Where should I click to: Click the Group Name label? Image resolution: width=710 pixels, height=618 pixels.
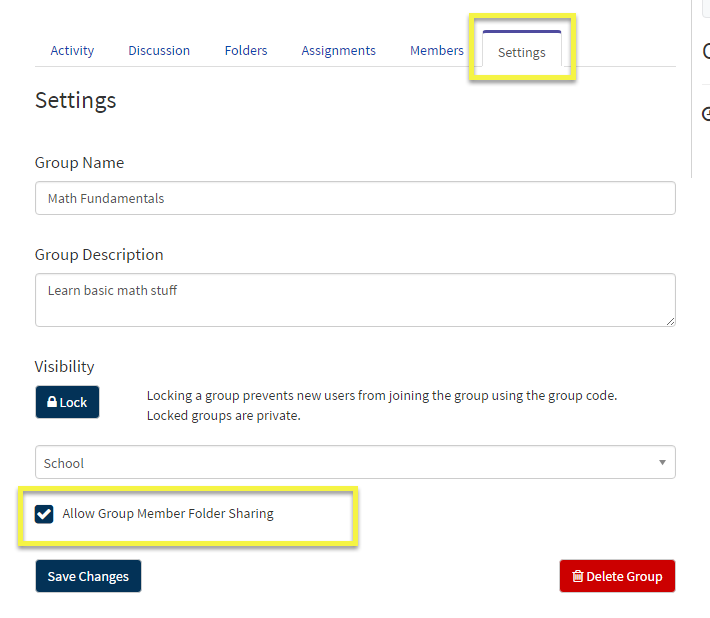pos(79,163)
